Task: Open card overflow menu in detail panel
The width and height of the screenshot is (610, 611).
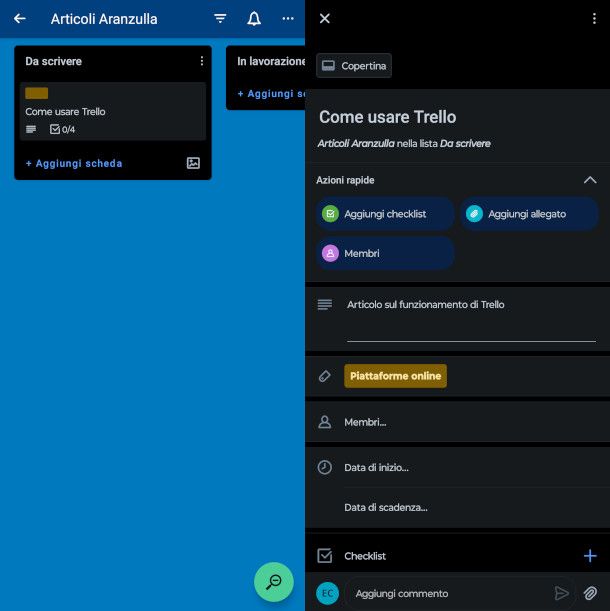Action: pyautogui.click(x=594, y=18)
